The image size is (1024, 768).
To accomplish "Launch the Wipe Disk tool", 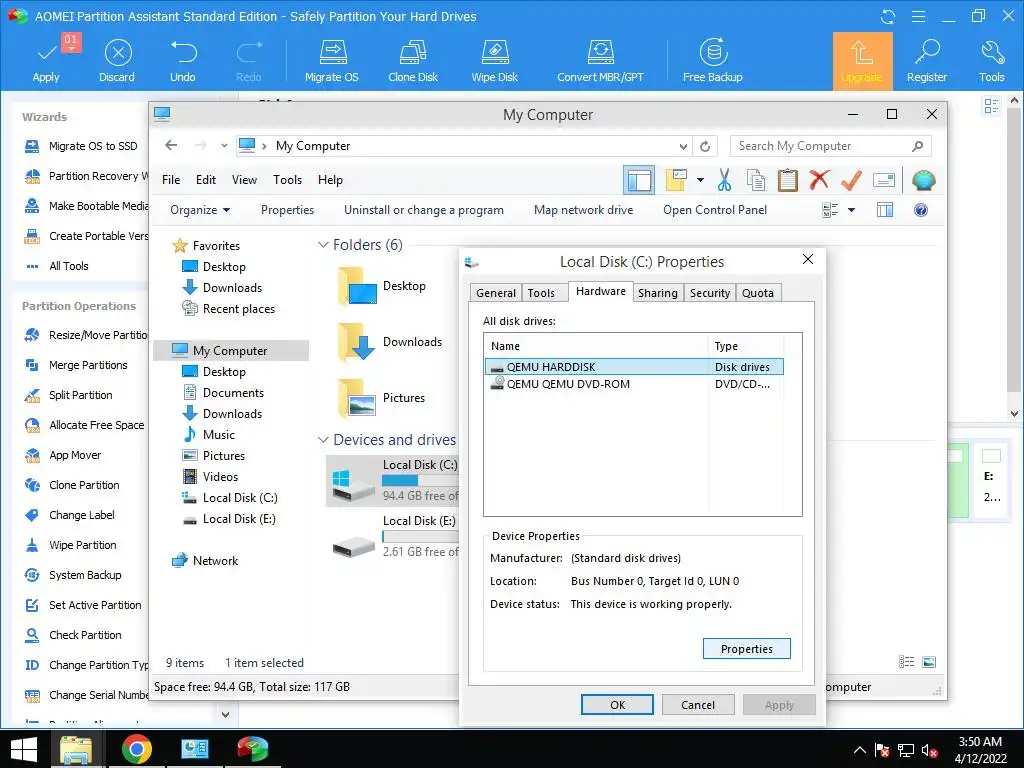I will [494, 61].
